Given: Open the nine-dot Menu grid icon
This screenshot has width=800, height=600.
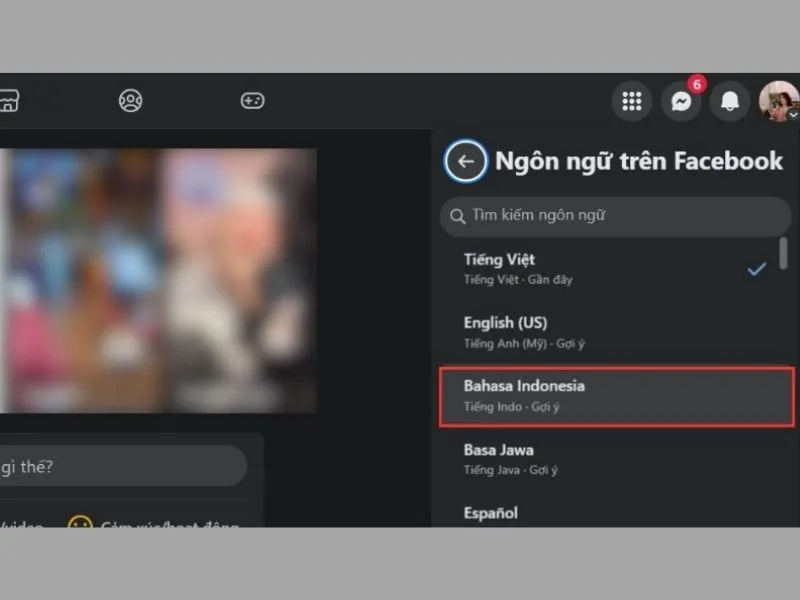Looking at the screenshot, I should coord(632,101).
